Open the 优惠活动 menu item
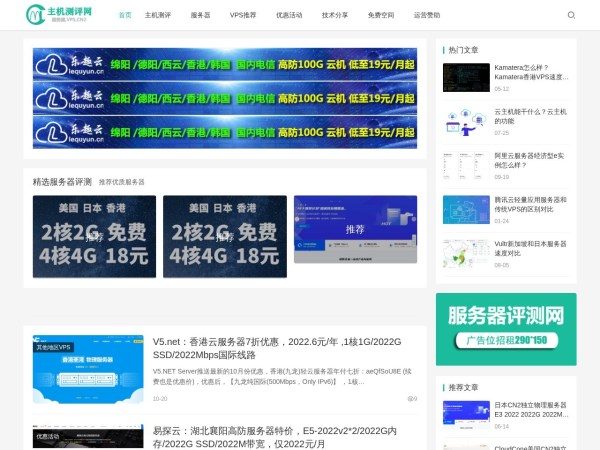Screen dimensions: 600x450 (x=289, y=15)
